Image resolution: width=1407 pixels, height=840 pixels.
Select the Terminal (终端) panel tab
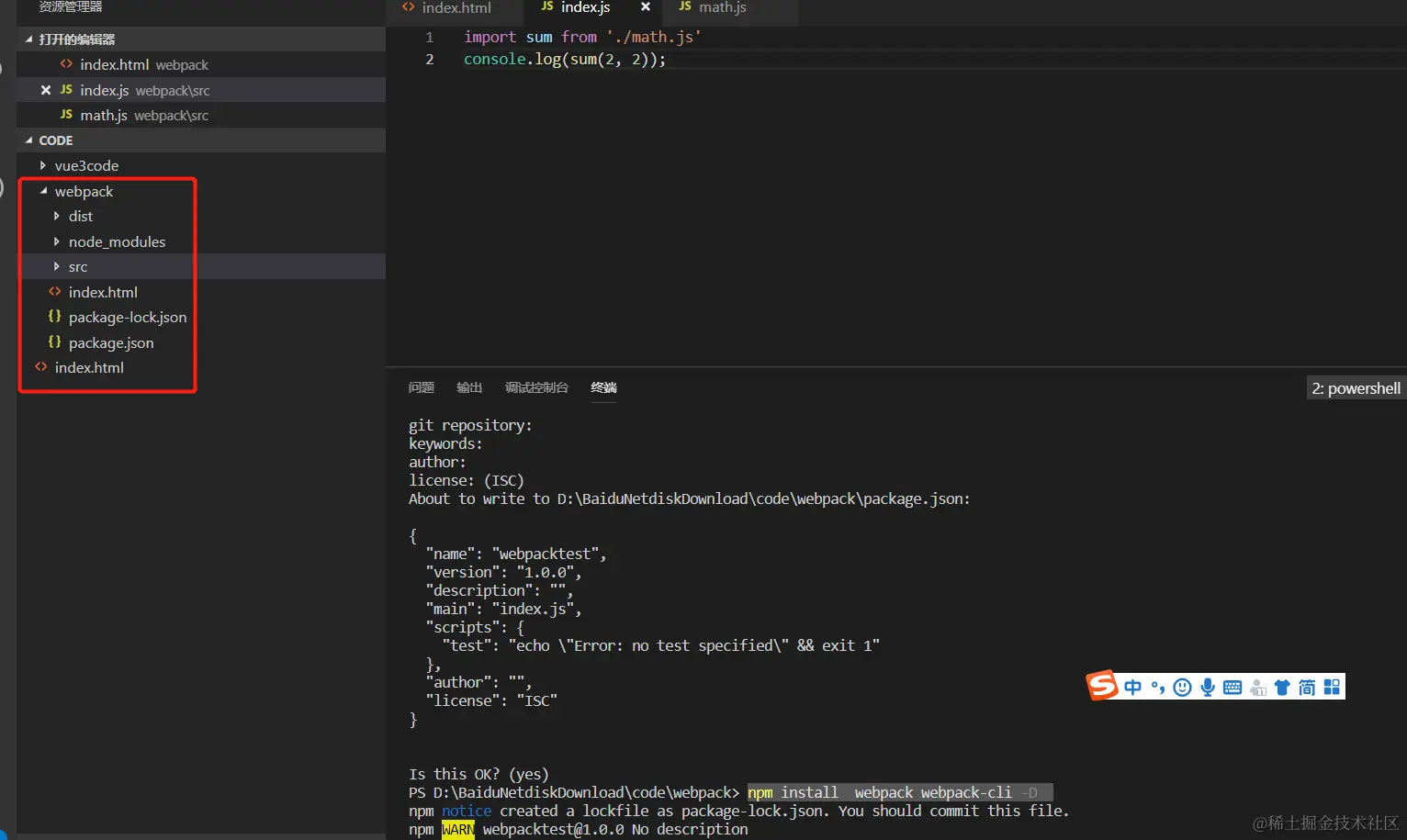coord(603,387)
